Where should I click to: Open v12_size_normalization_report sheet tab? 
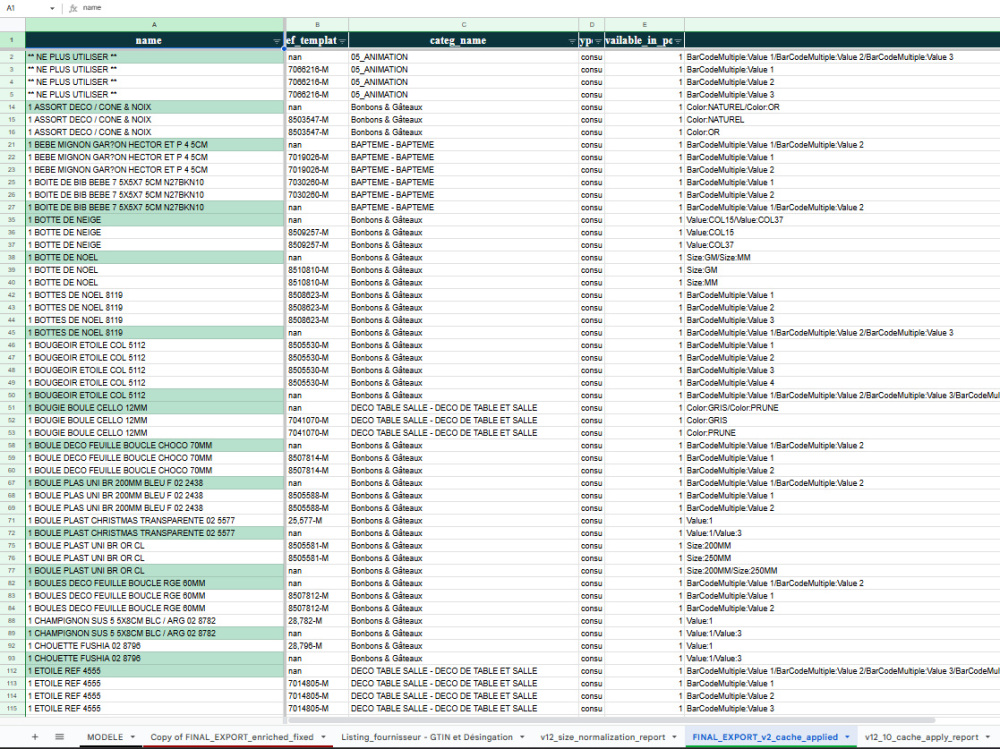tap(603, 737)
